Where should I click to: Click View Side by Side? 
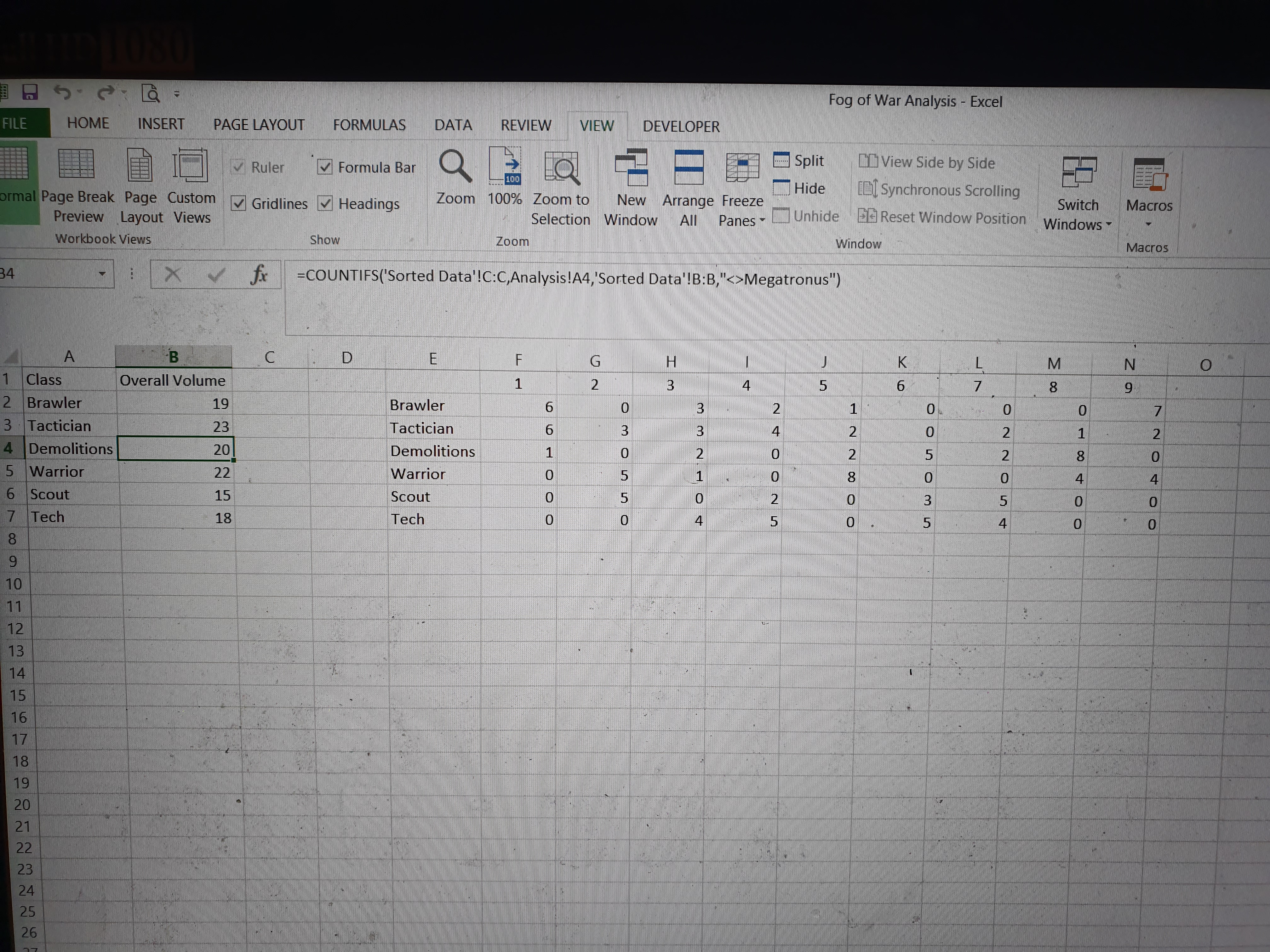pyautogui.click(x=927, y=162)
